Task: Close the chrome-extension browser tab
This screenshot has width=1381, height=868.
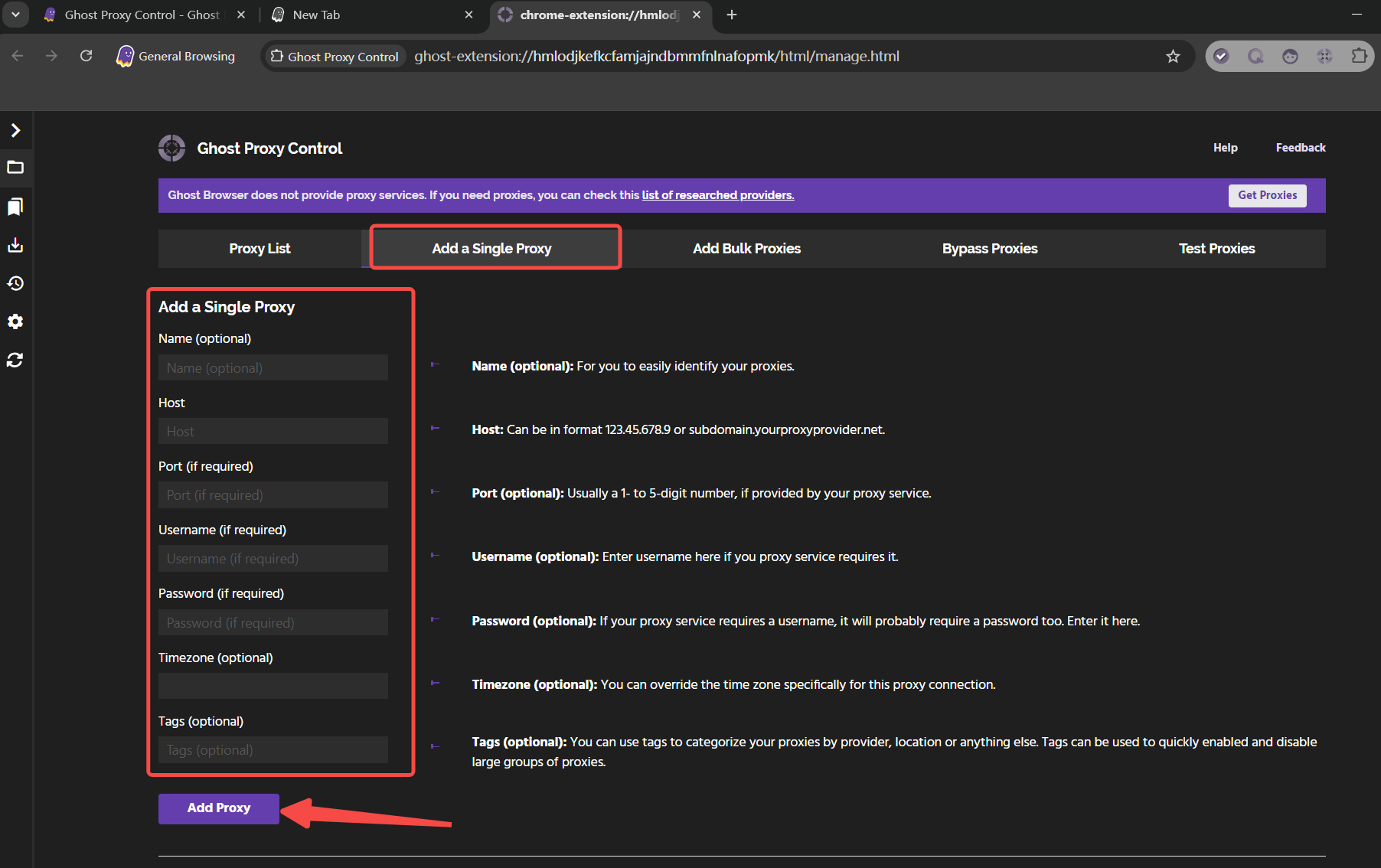Action: pyautogui.click(x=697, y=15)
